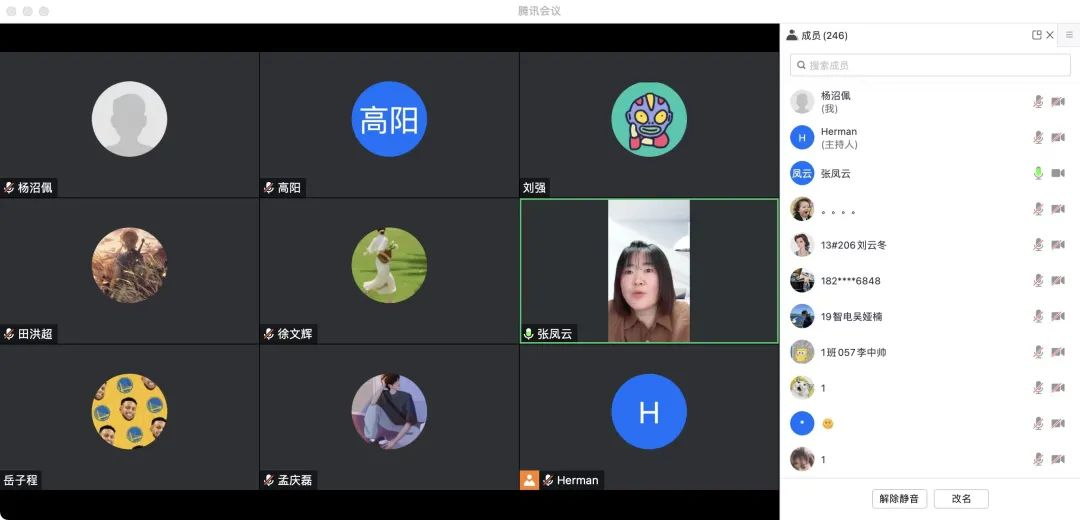The width and height of the screenshot is (1080, 520).
Task: Click the muted mic icon for 13#206刘云冬
Action: tap(1038, 245)
